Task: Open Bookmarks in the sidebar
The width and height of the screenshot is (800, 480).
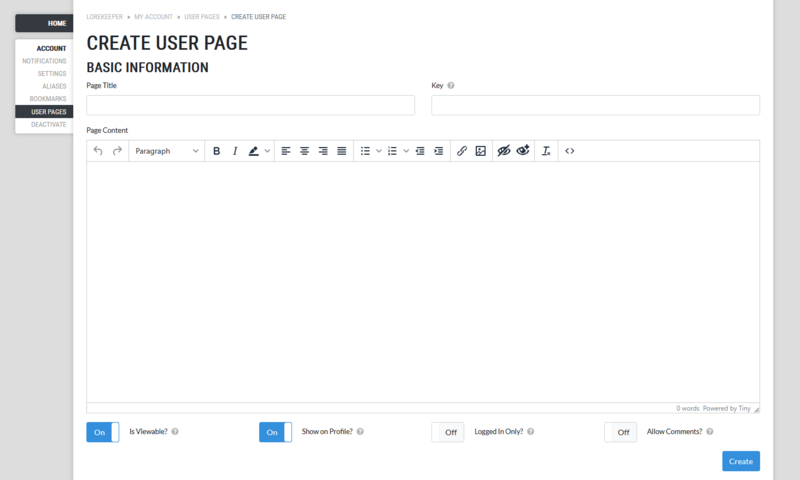Action: click(48, 99)
